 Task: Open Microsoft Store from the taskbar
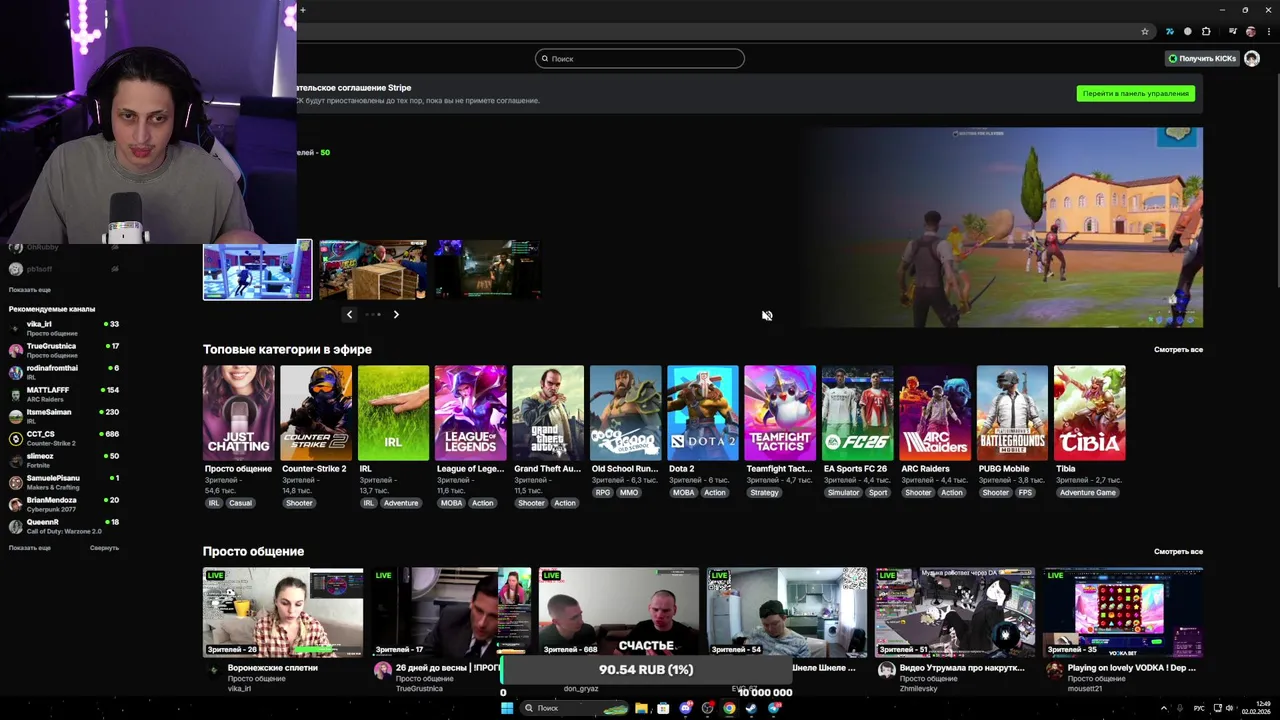point(663,708)
